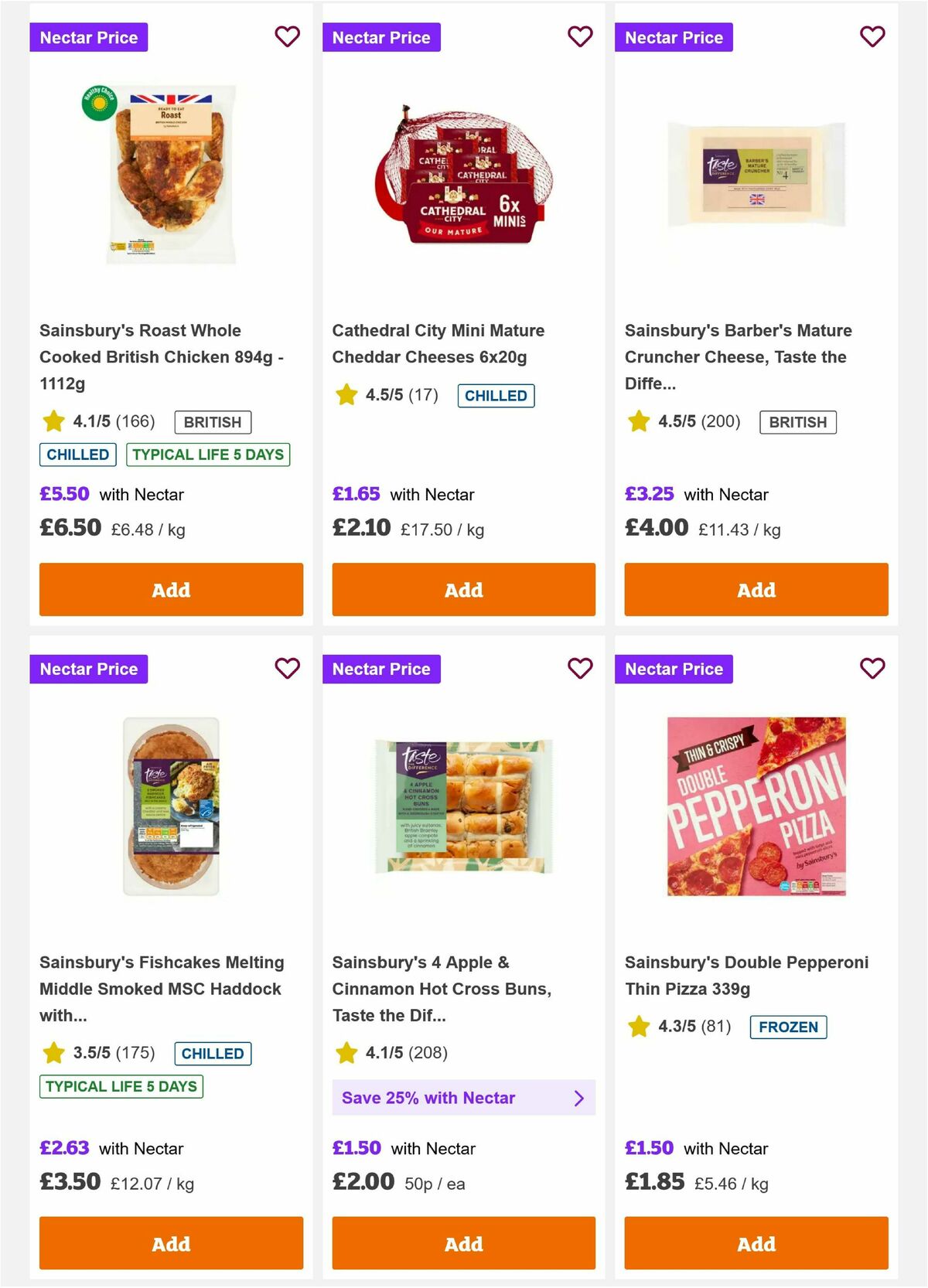This screenshot has width=928, height=1288.
Task: Toggle the FROZEN tag on the pepperoni pizza
Action: point(788,1027)
